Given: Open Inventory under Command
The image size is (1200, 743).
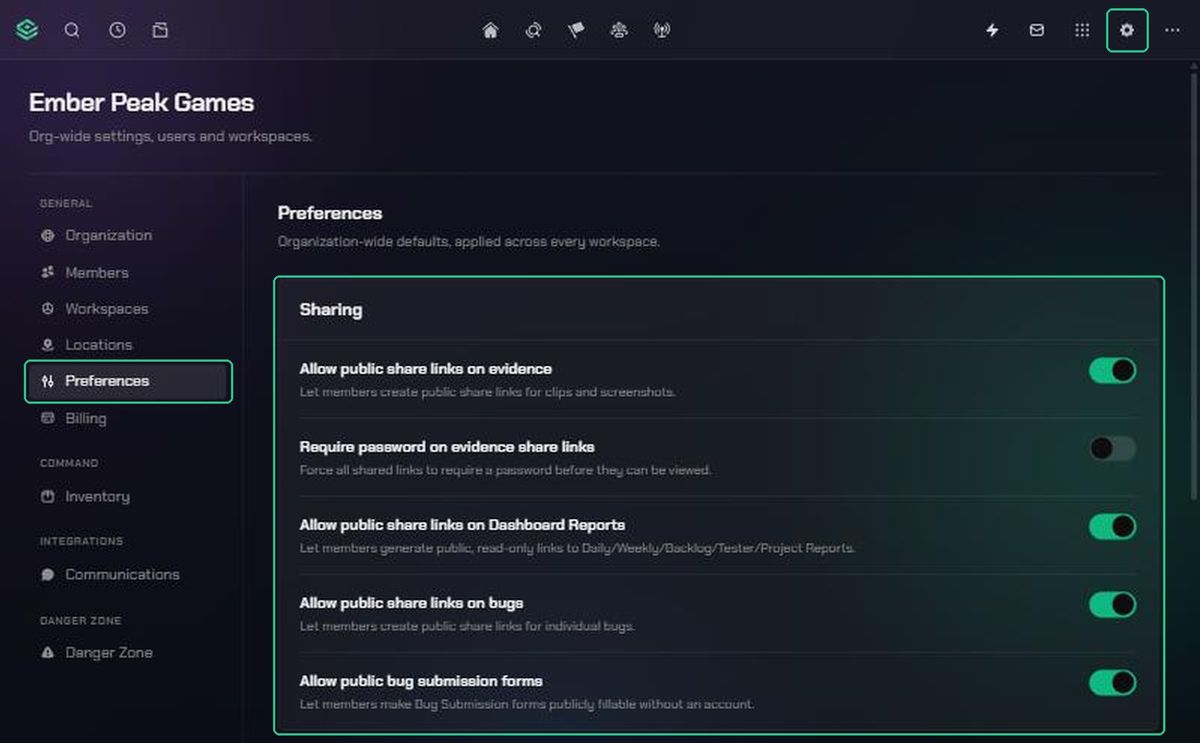Looking at the screenshot, I should pyautogui.click(x=129, y=496).
